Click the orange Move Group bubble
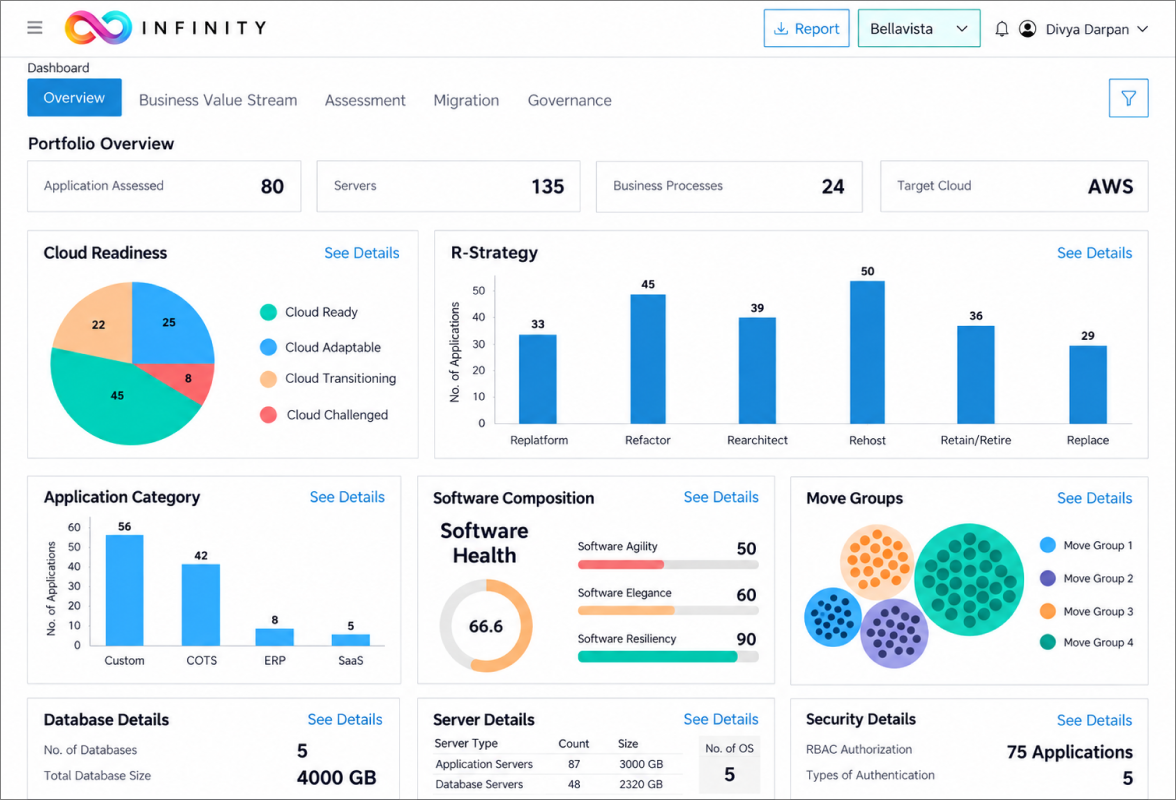Image resolution: width=1176 pixels, height=800 pixels. point(875,561)
